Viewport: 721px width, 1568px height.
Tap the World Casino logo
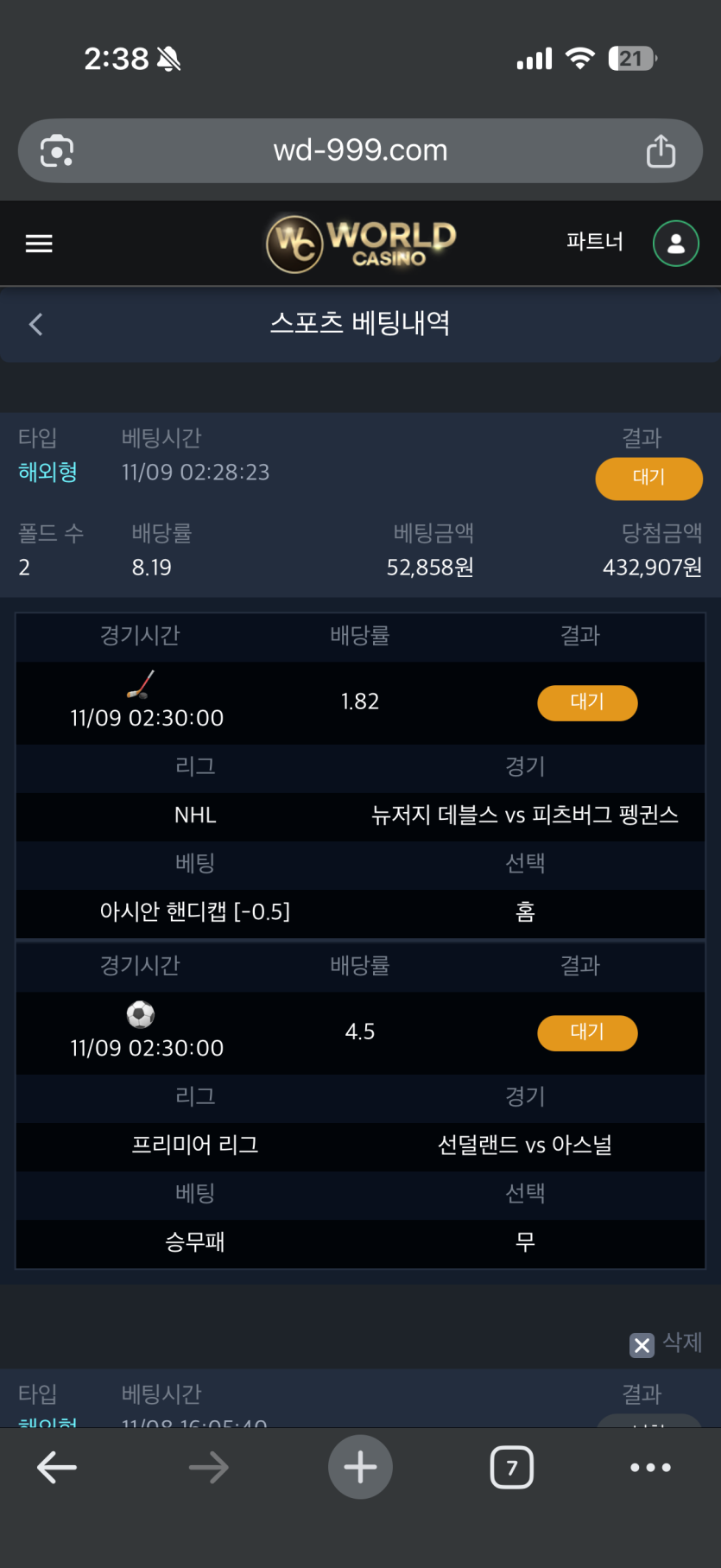point(361,244)
